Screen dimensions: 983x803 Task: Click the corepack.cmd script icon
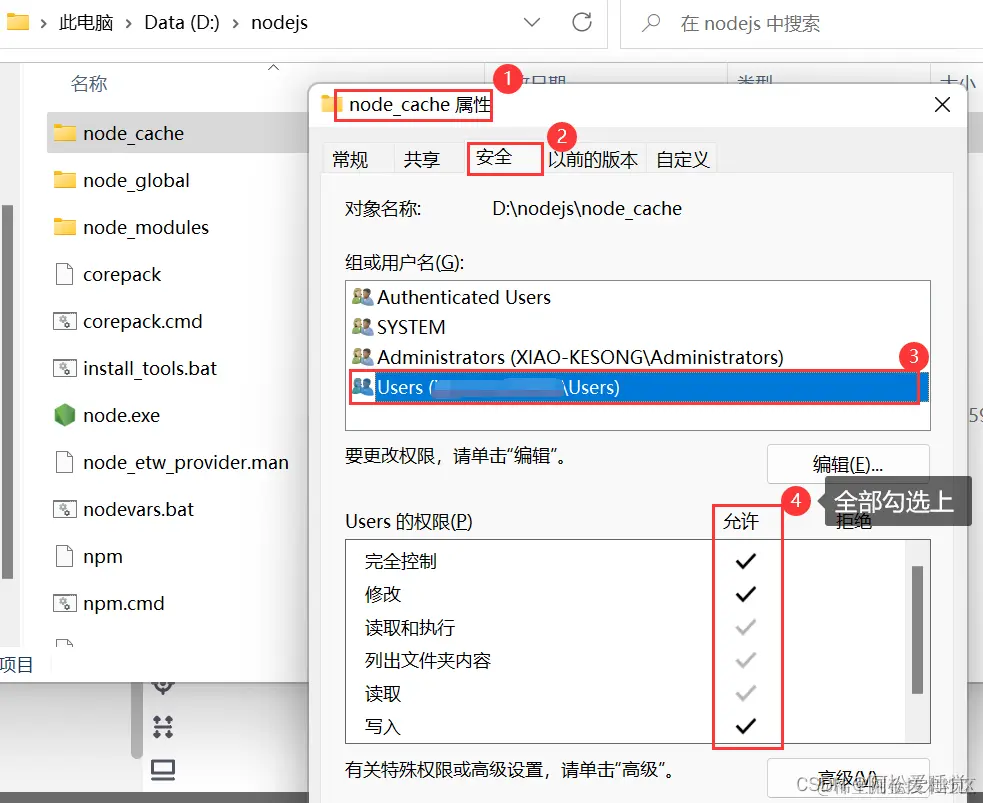pyautogui.click(x=65, y=322)
